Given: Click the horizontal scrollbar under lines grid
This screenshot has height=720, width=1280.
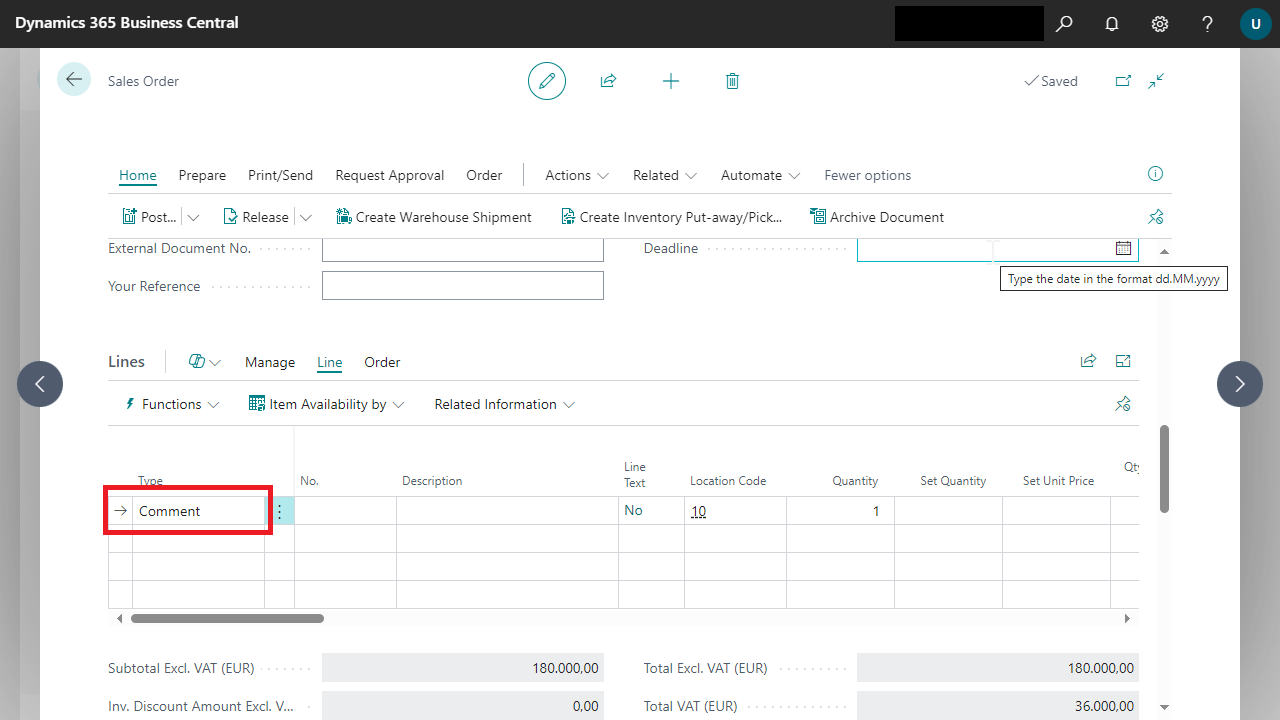Looking at the screenshot, I should tap(227, 619).
